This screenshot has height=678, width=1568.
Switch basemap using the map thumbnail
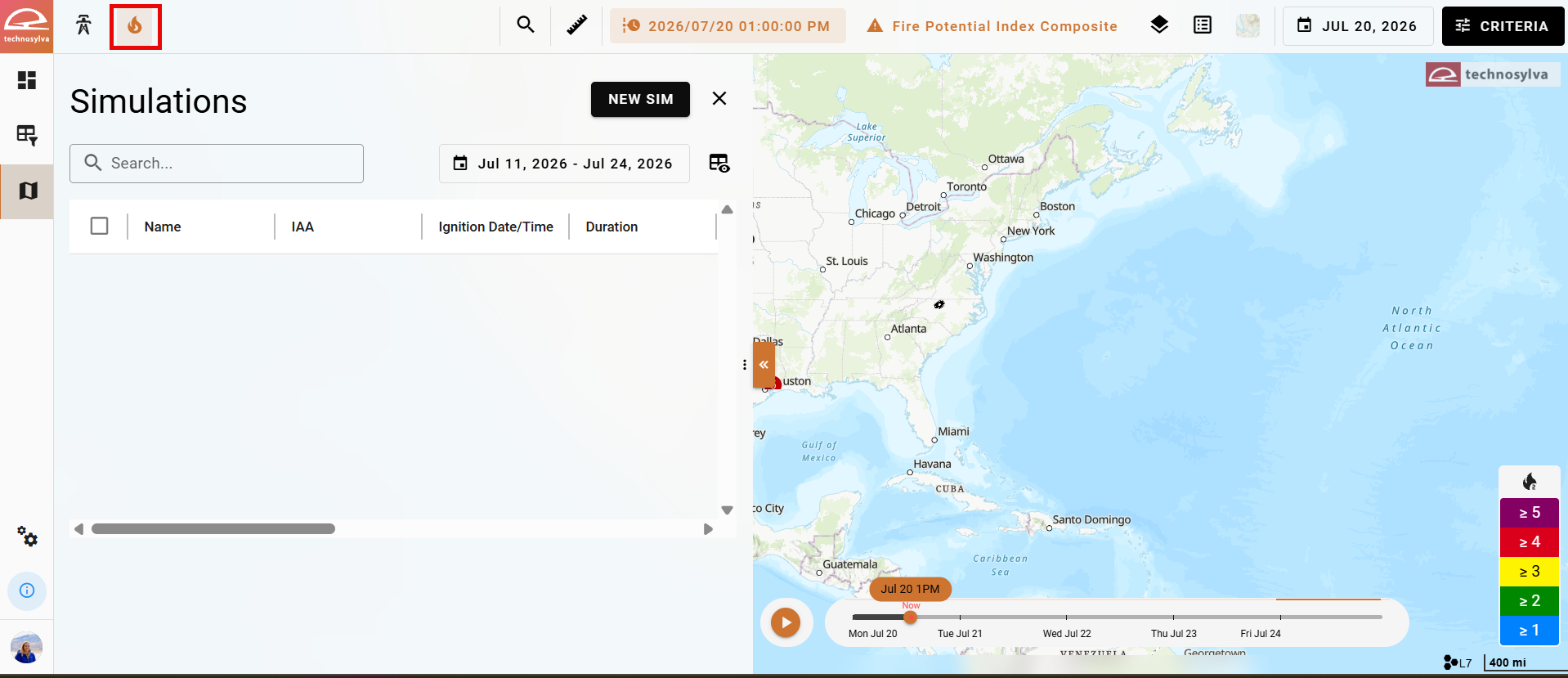[x=1248, y=26]
